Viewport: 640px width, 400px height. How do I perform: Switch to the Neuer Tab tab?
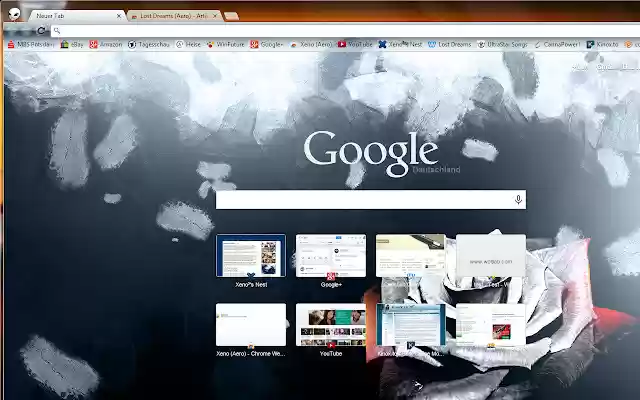pos(77,16)
